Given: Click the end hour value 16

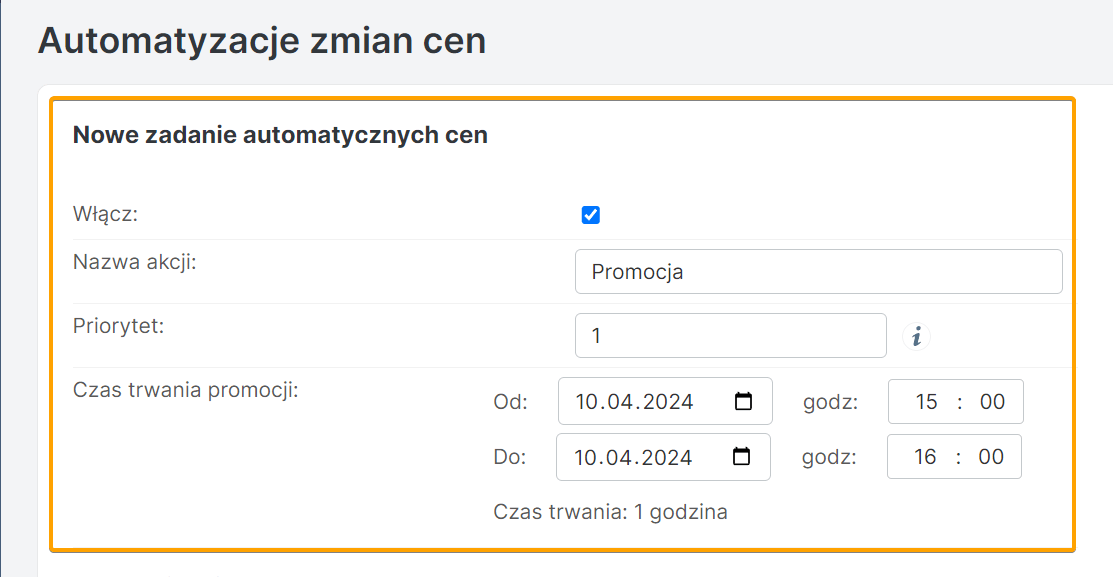Looking at the screenshot, I should [926, 457].
